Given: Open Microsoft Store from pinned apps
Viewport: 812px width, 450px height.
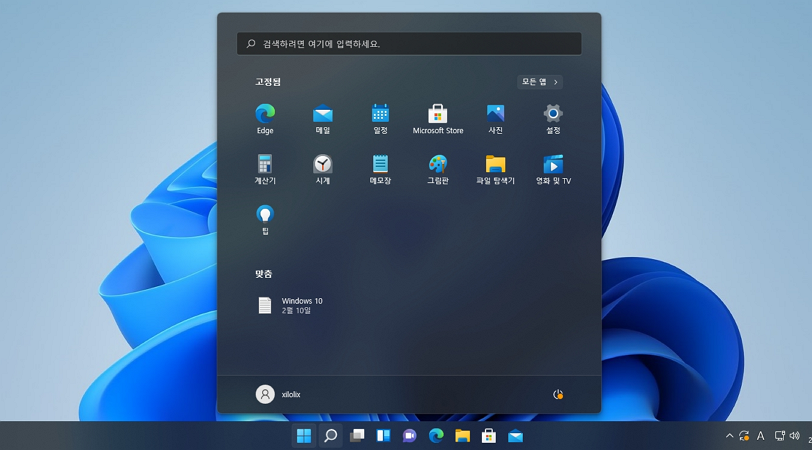Looking at the screenshot, I should [438, 119].
